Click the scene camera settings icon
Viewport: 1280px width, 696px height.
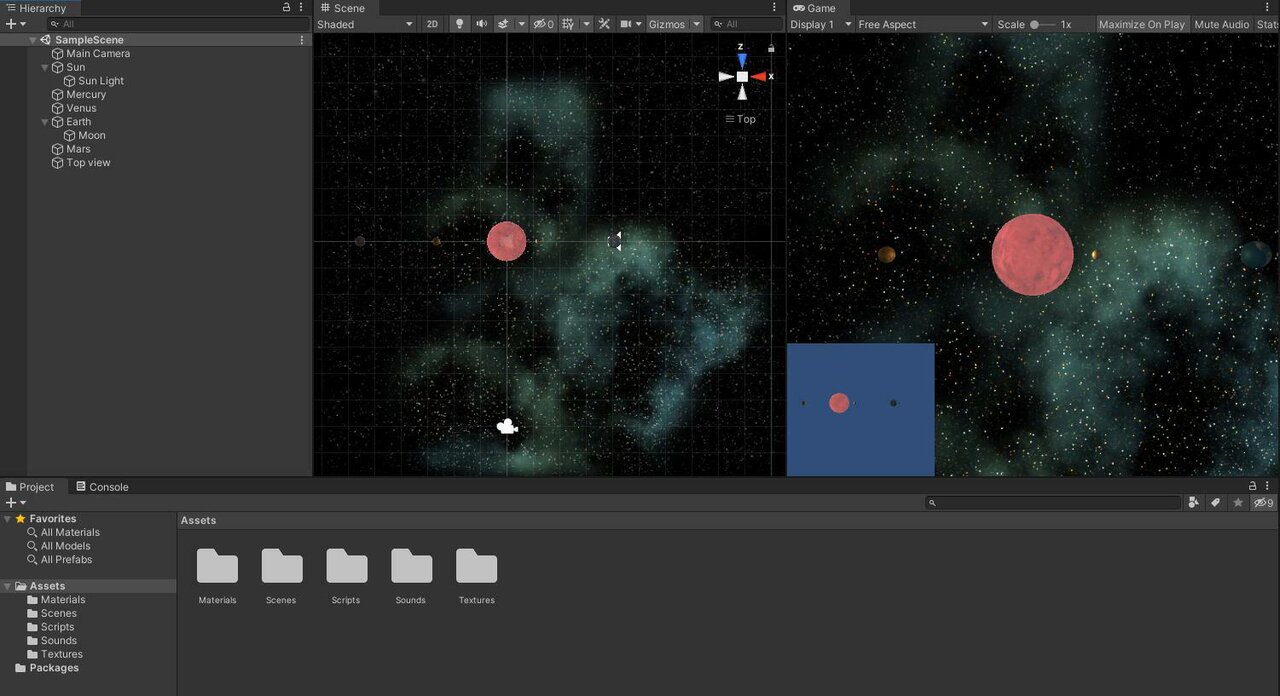[x=626, y=24]
